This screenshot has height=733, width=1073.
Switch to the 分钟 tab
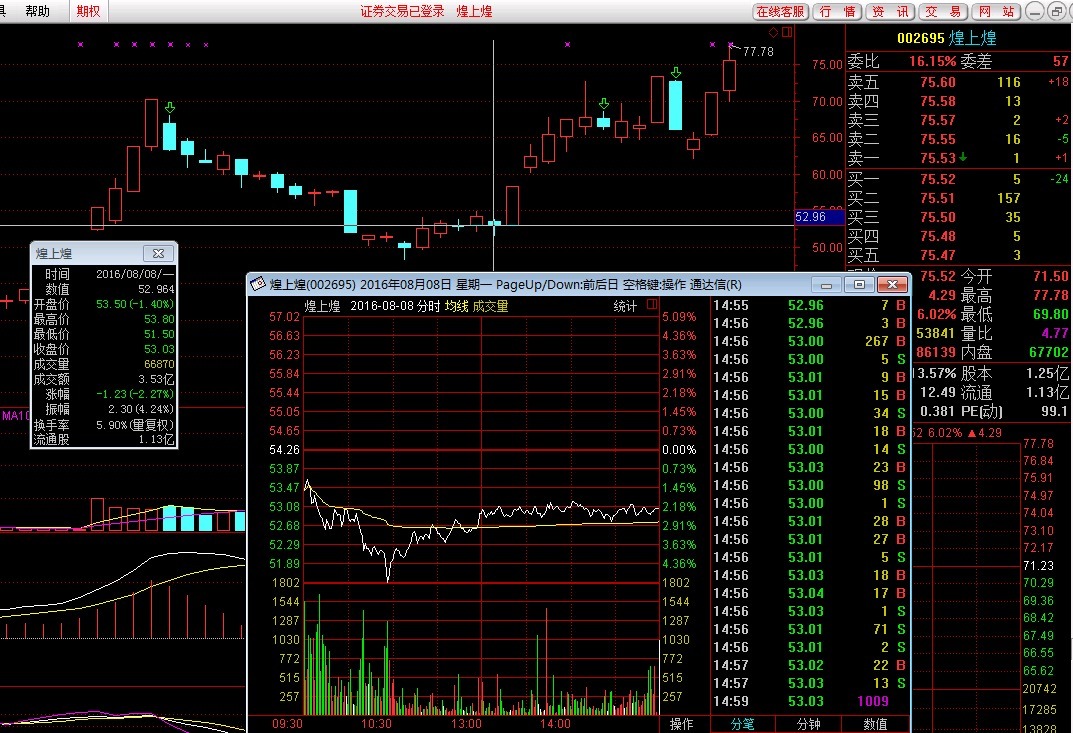pos(808,724)
